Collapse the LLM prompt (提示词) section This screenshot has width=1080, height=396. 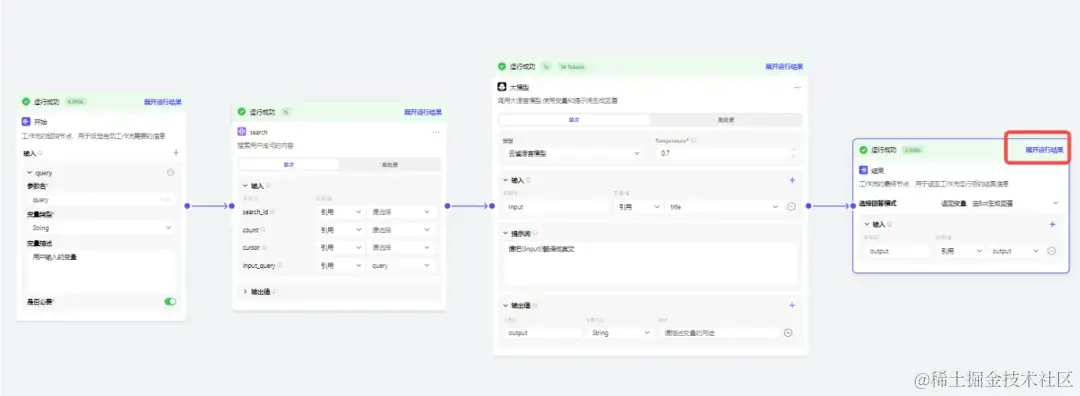(x=506, y=233)
